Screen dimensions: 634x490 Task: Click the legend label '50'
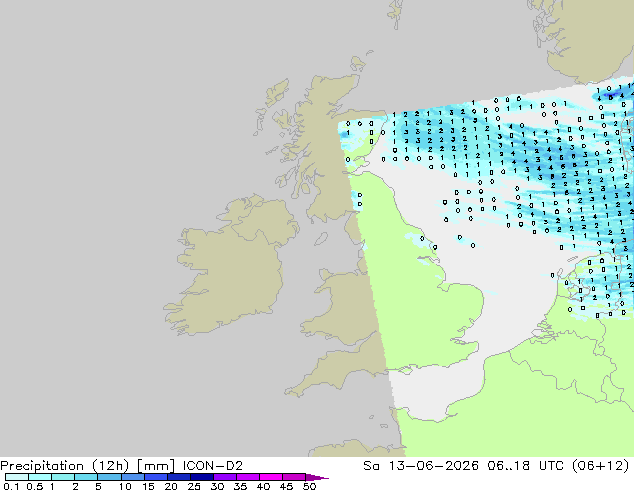pos(309,486)
